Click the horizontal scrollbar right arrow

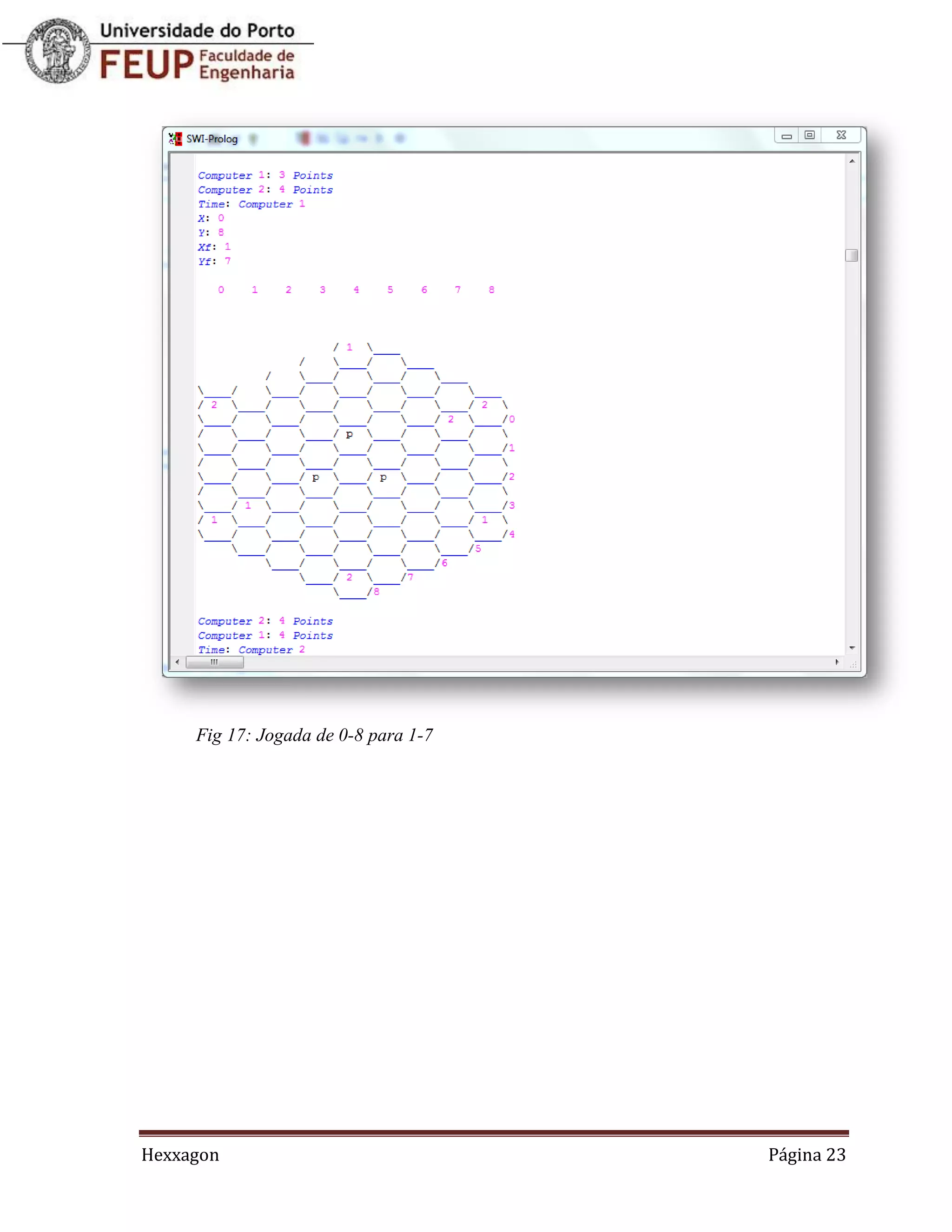tap(837, 662)
